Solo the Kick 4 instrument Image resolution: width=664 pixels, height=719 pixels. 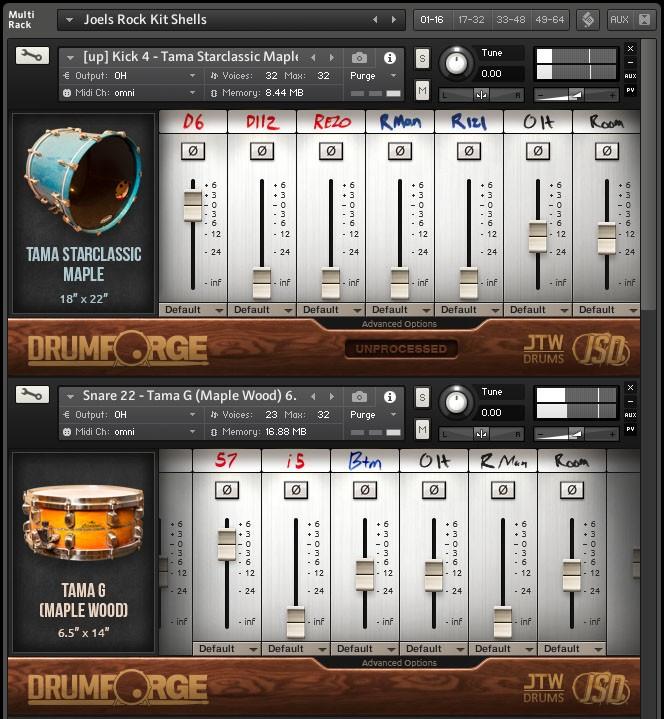(x=422, y=59)
